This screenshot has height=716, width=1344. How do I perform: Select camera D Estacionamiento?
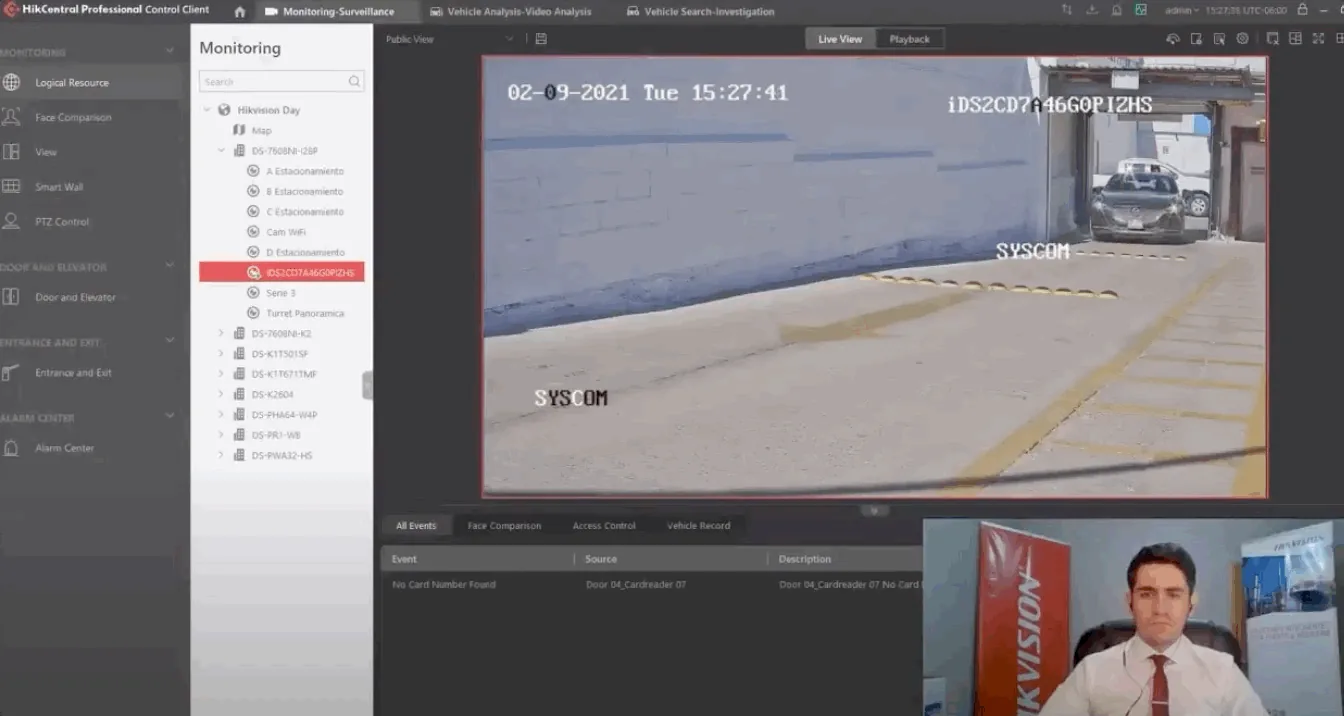point(305,252)
